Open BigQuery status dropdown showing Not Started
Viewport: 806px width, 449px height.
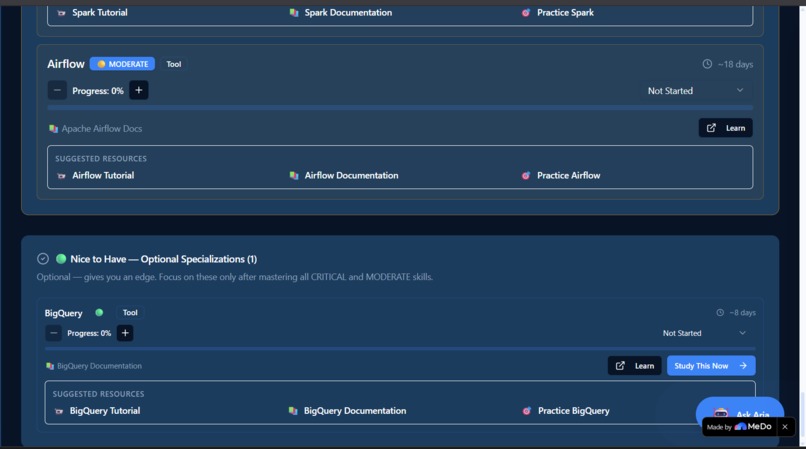point(704,333)
